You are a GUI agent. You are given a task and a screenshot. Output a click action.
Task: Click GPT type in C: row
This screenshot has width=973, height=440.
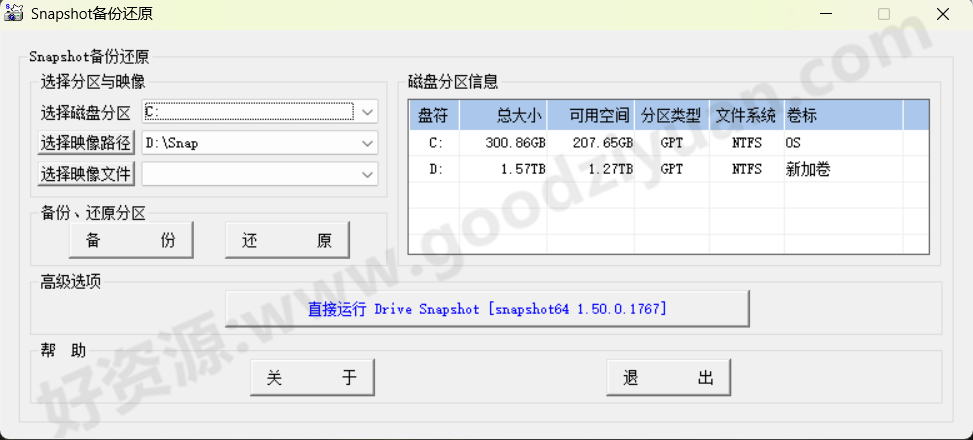(672, 143)
